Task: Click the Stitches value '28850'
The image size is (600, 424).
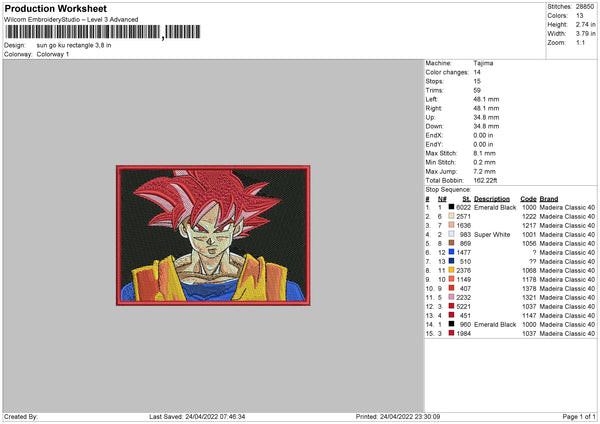Action: (585, 7)
